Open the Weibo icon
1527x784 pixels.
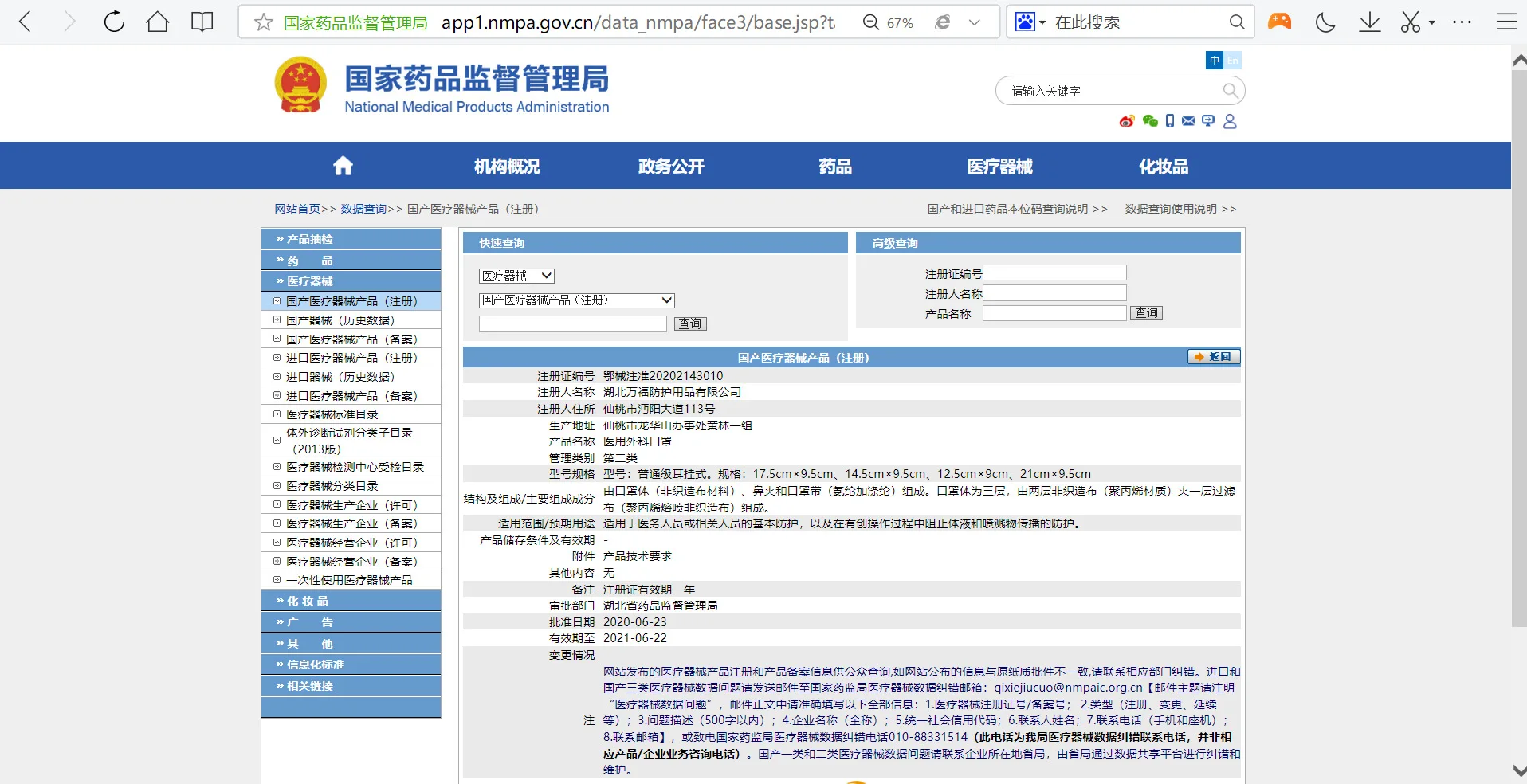tap(1126, 121)
